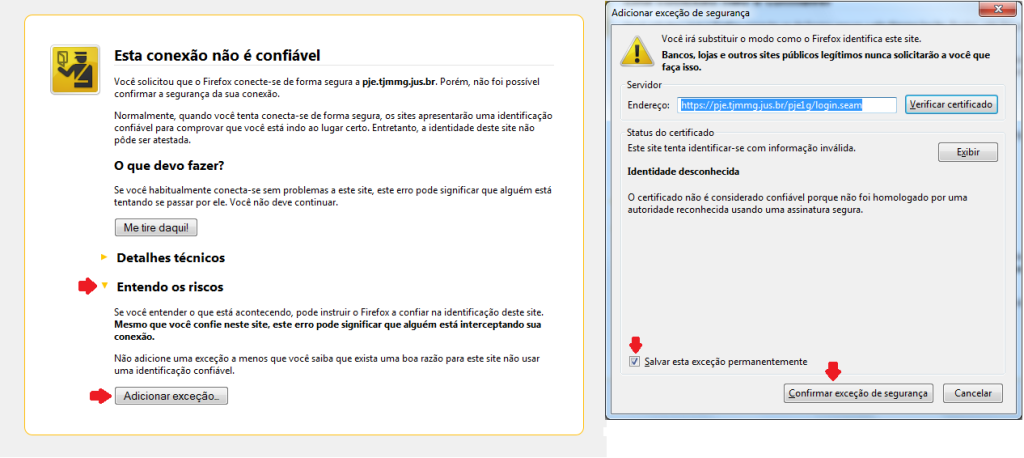Expand the Detalhes técnicos triangle

[104, 257]
